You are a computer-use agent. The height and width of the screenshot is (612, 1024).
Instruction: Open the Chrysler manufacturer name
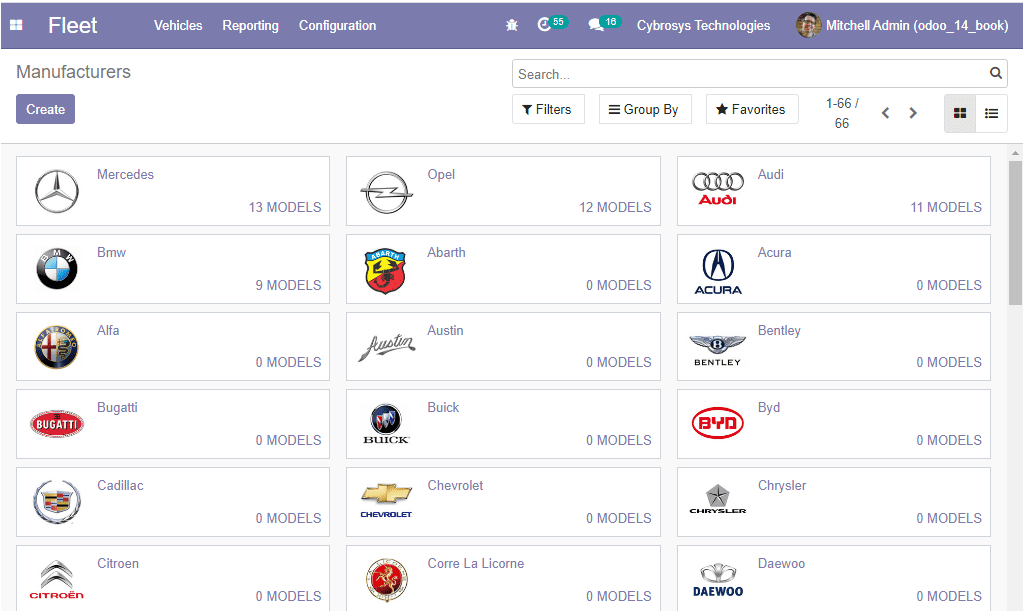click(782, 485)
